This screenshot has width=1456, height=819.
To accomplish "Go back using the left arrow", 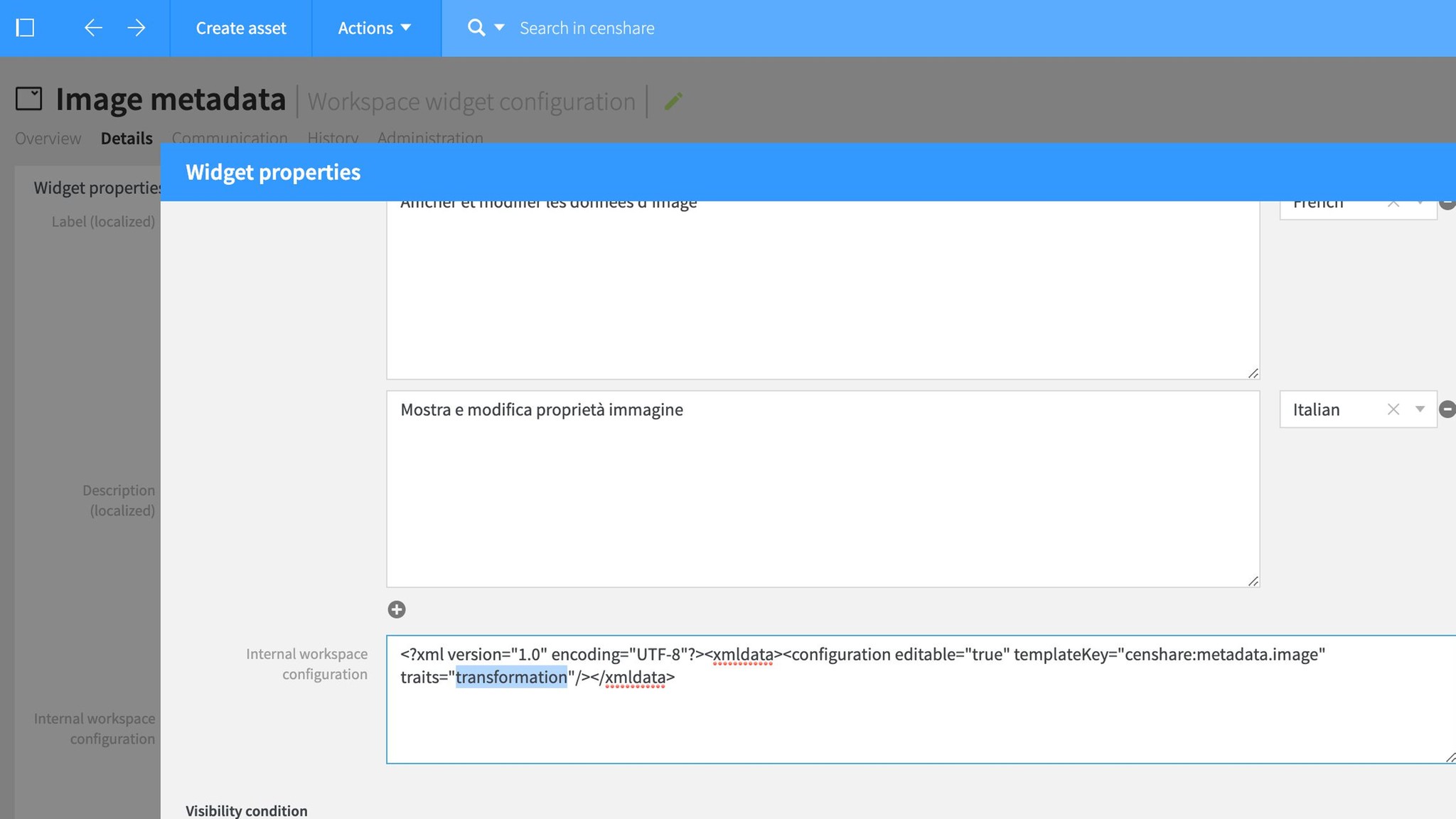I will (92, 28).
